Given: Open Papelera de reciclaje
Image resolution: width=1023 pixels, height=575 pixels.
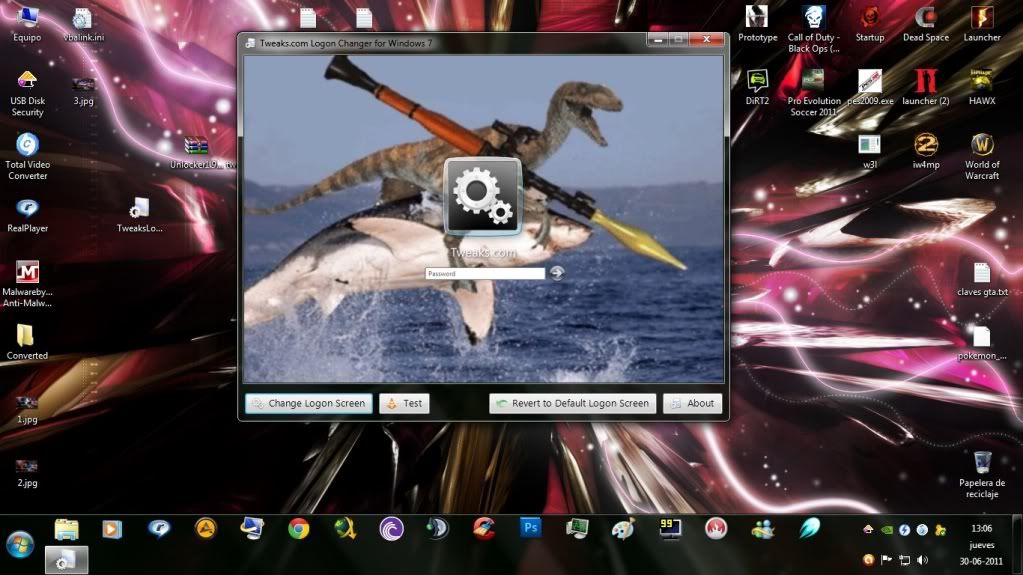Looking at the screenshot, I should (982, 474).
